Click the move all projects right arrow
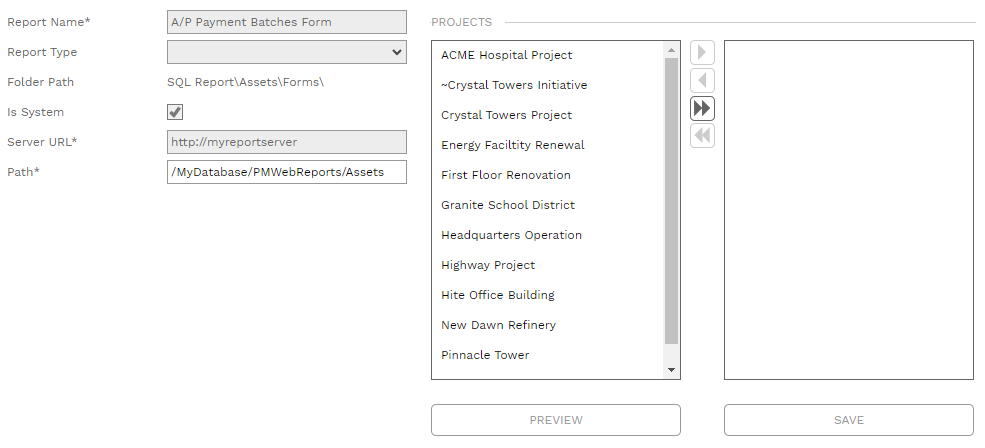 point(702,109)
